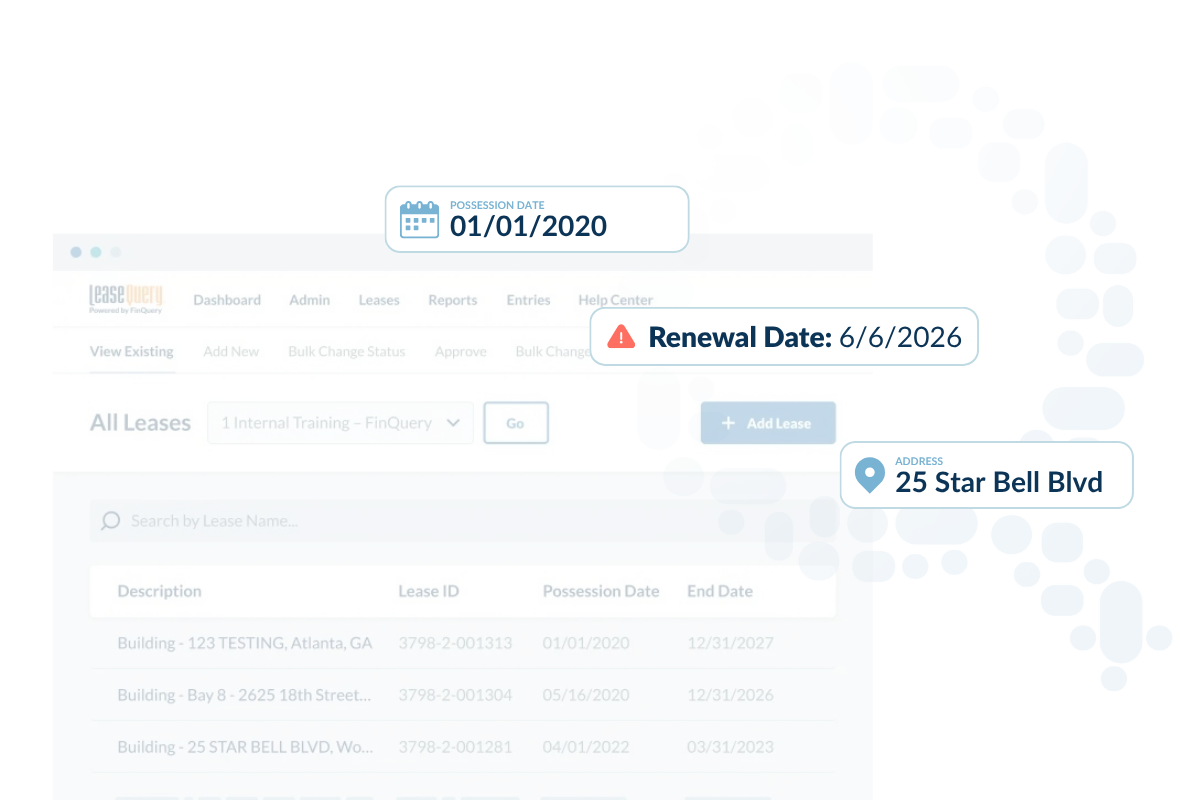This screenshot has width=1200, height=800.
Task: Click the calendar icon on Possession Date card
Action: pyautogui.click(x=419, y=219)
